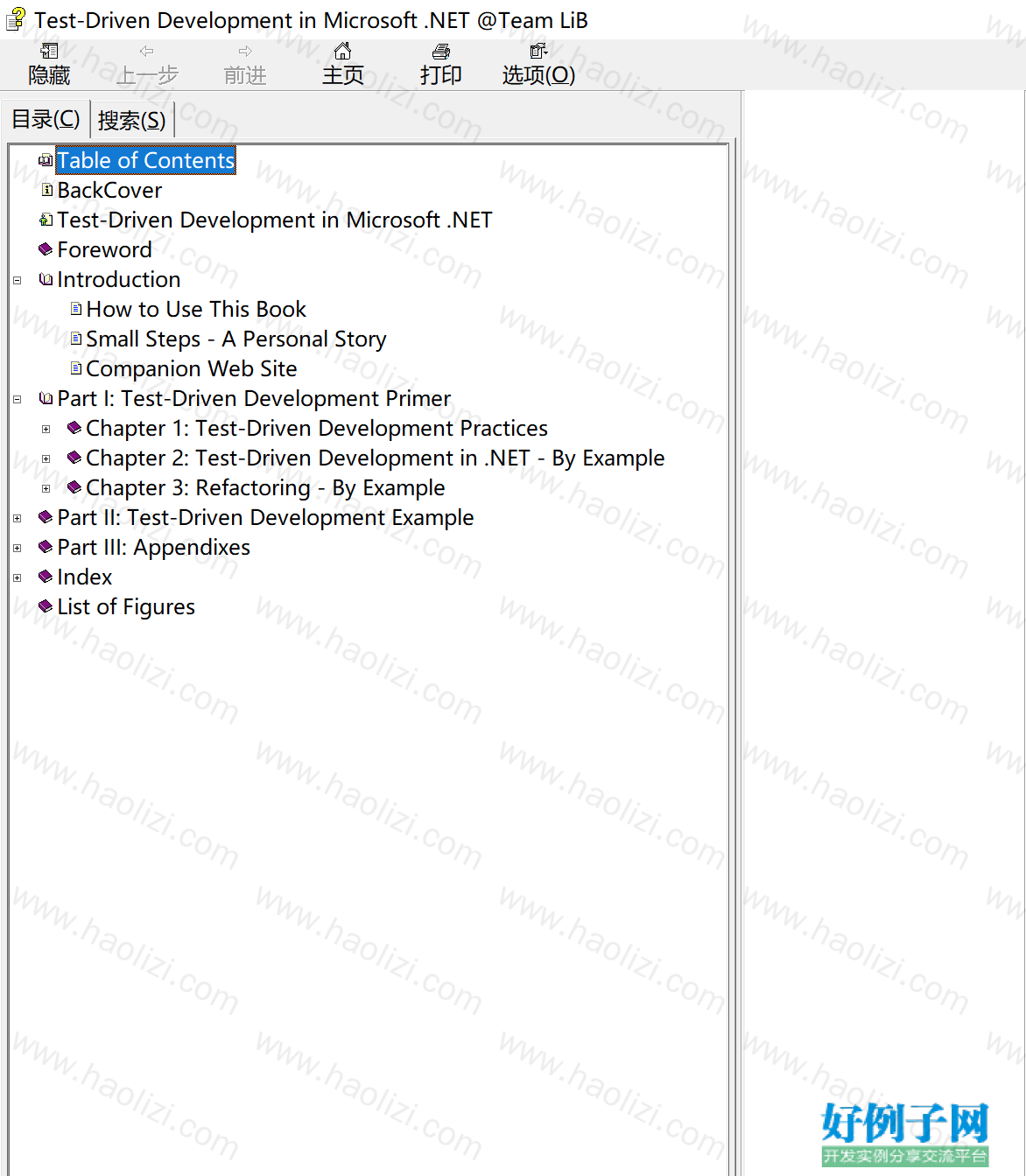Click the Chapter 3 purple book icon
This screenshot has height=1176, width=1026.
click(75, 487)
